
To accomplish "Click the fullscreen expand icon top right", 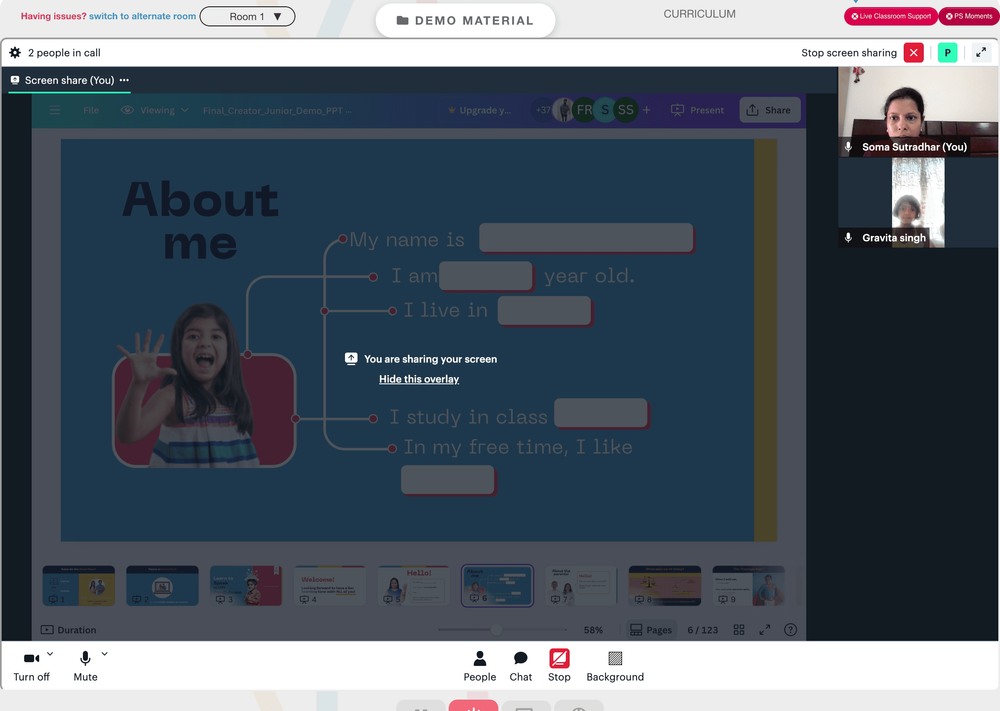I will click(x=981, y=53).
